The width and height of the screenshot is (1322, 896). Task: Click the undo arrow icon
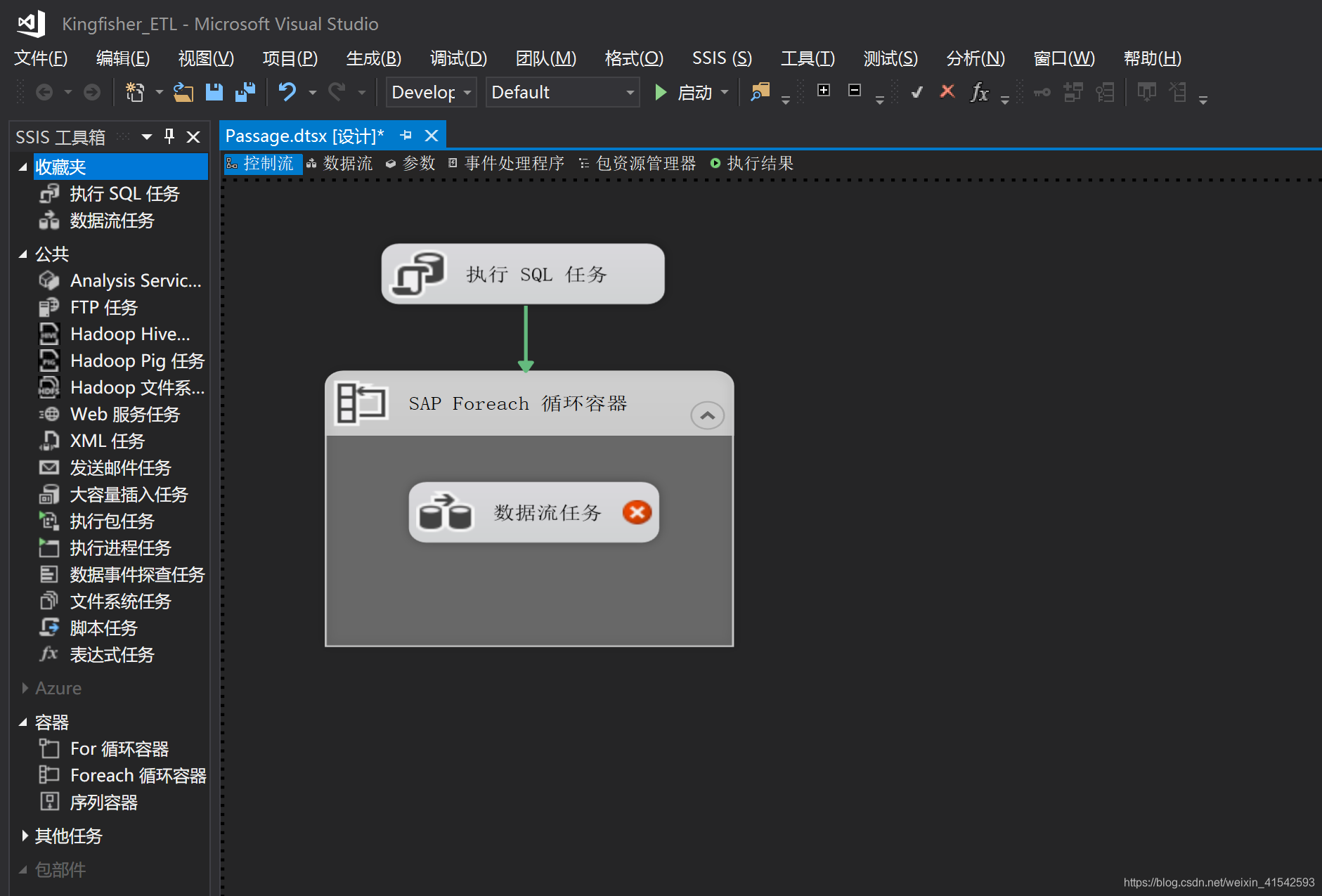[287, 92]
